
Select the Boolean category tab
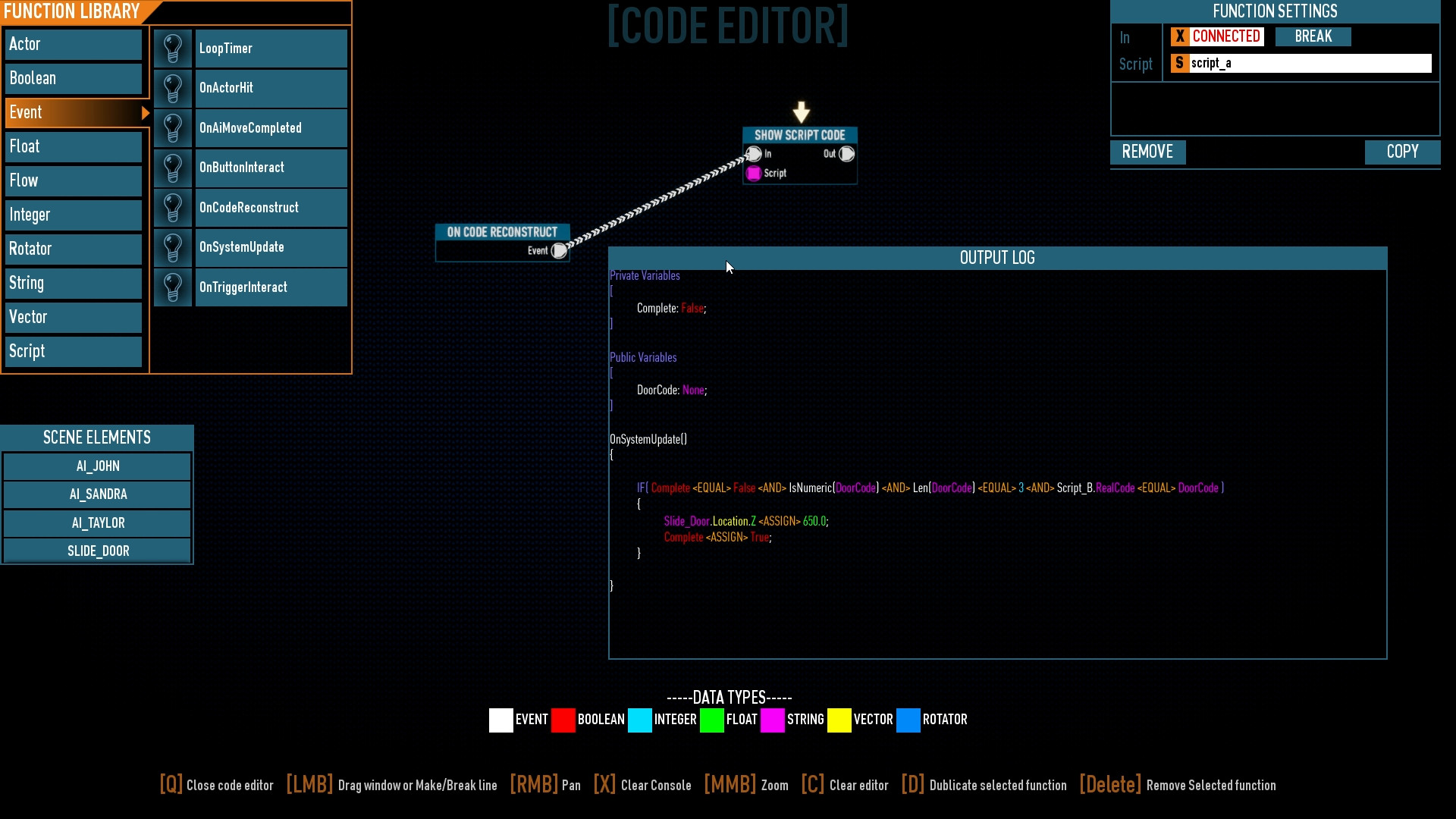[73, 78]
